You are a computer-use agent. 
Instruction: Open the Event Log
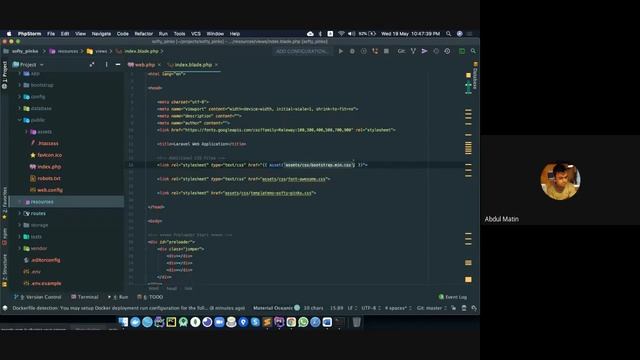(x=453, y=297)
